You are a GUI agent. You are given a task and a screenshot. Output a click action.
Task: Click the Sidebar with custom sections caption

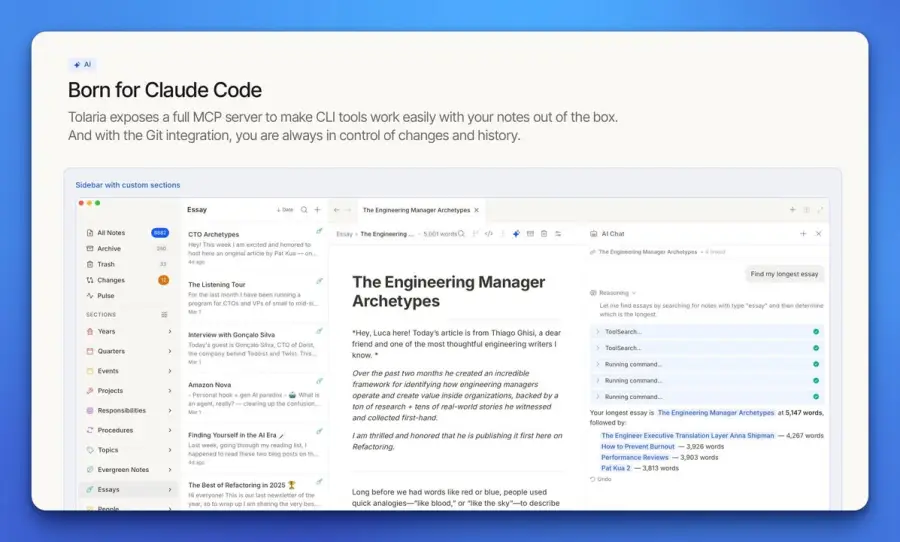click(x=128, y=185)
